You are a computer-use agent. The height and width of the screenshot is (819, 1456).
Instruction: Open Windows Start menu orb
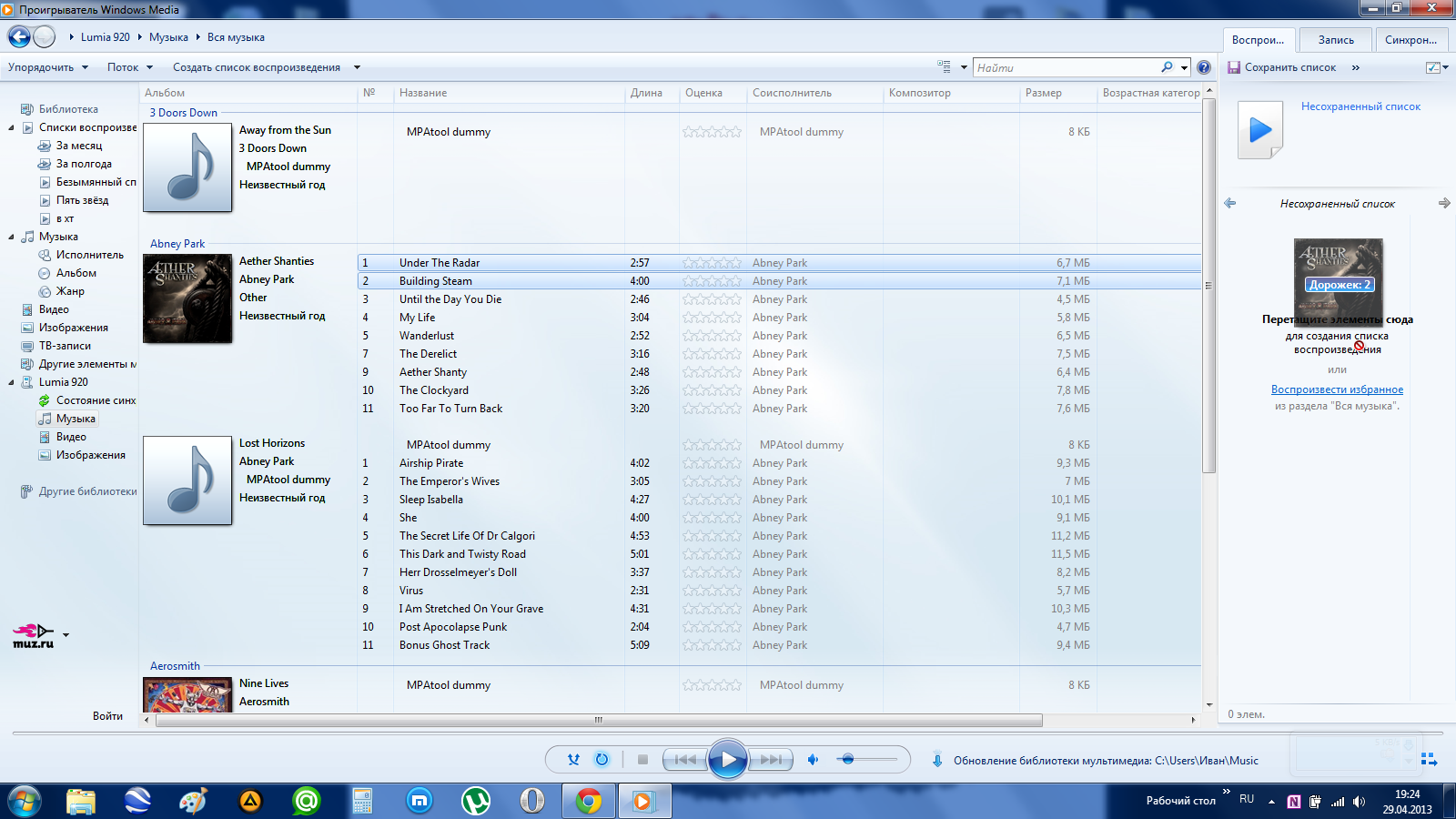coord(24,801)
